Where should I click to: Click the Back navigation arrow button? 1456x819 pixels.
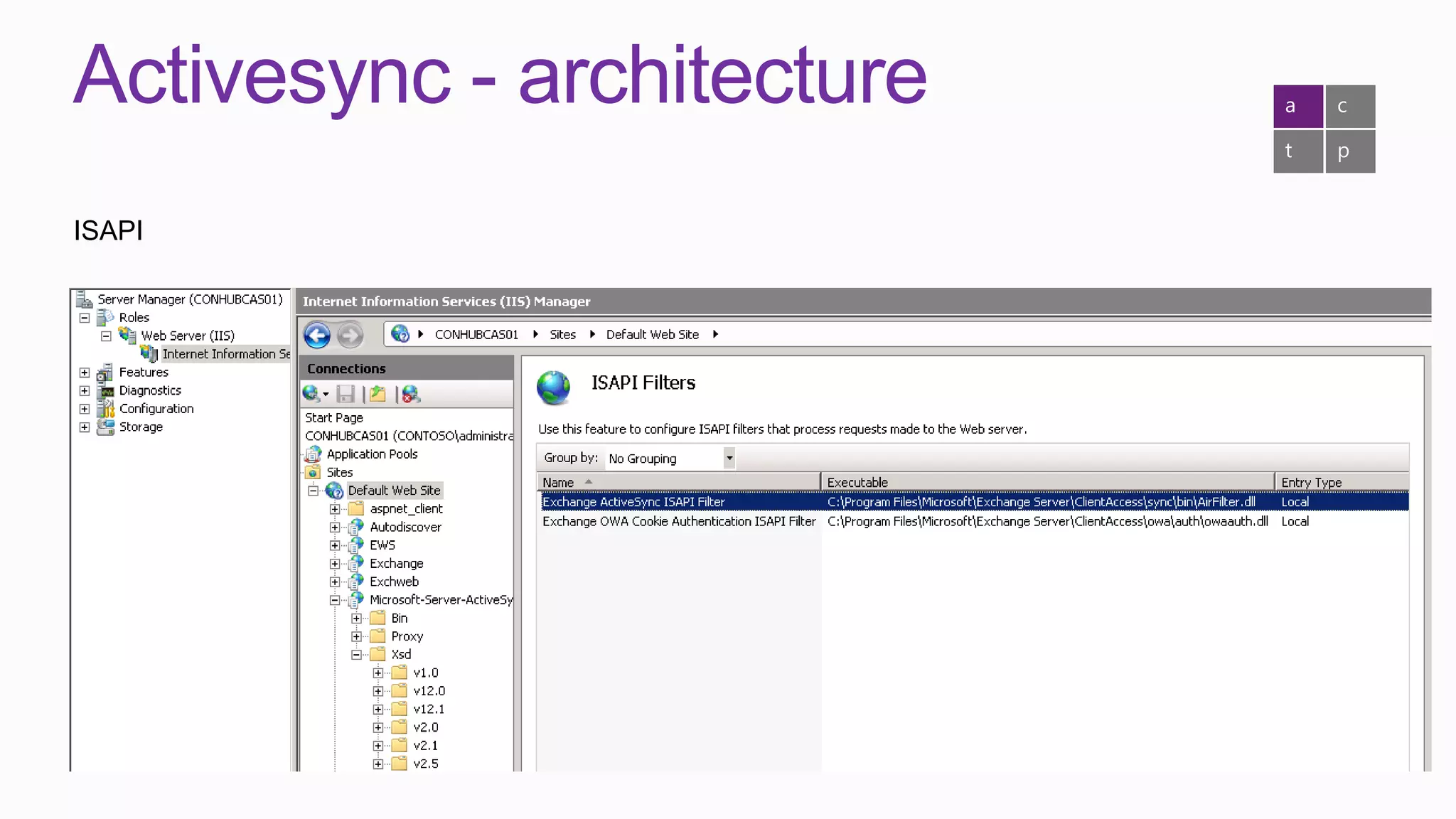(x=317, y=335)
